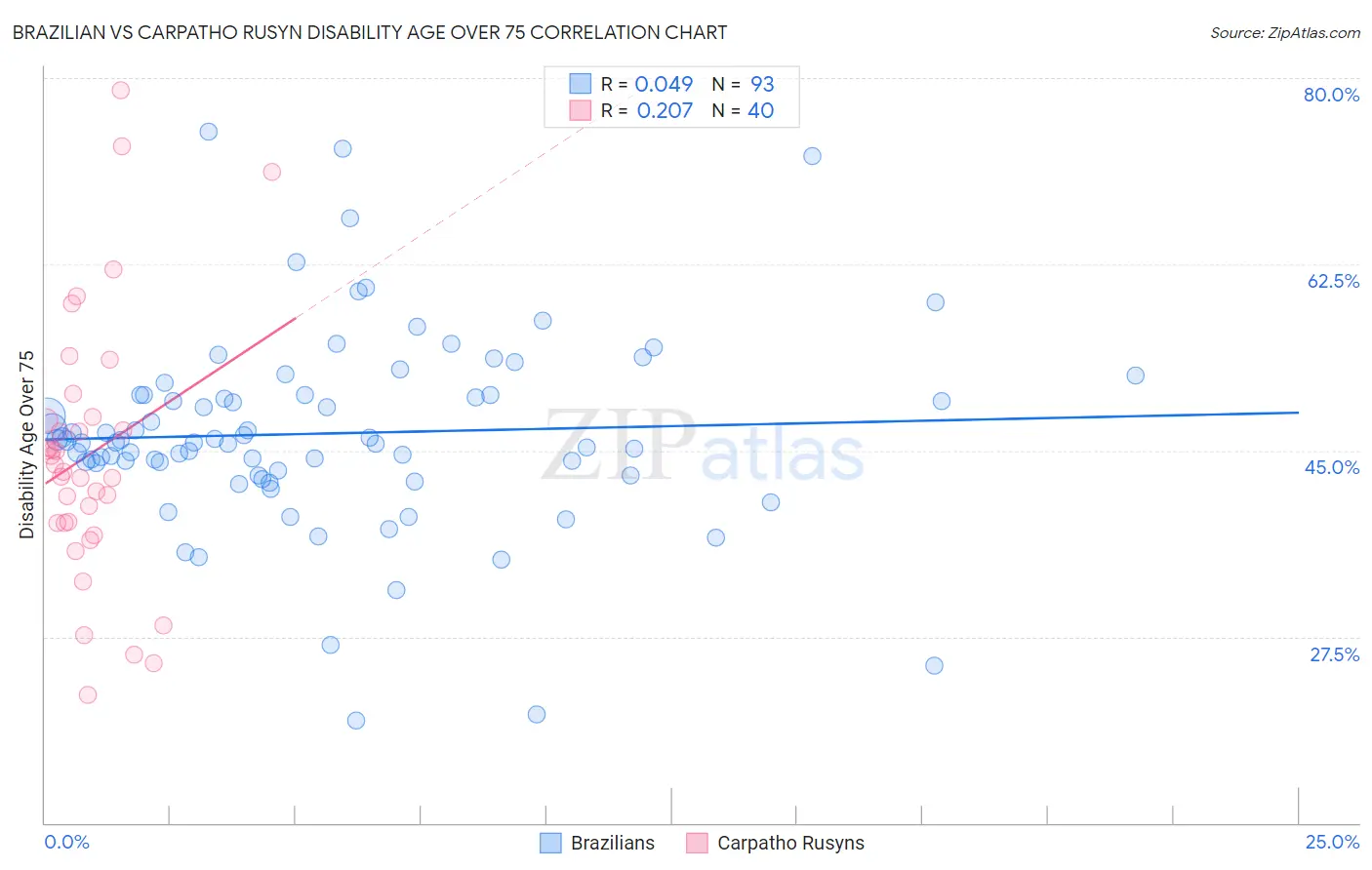Image resolution: width=1372 pixels, height=870 pixels.
Task: Click the blue swatch beside R = 0.049
Action: [581, 84]
